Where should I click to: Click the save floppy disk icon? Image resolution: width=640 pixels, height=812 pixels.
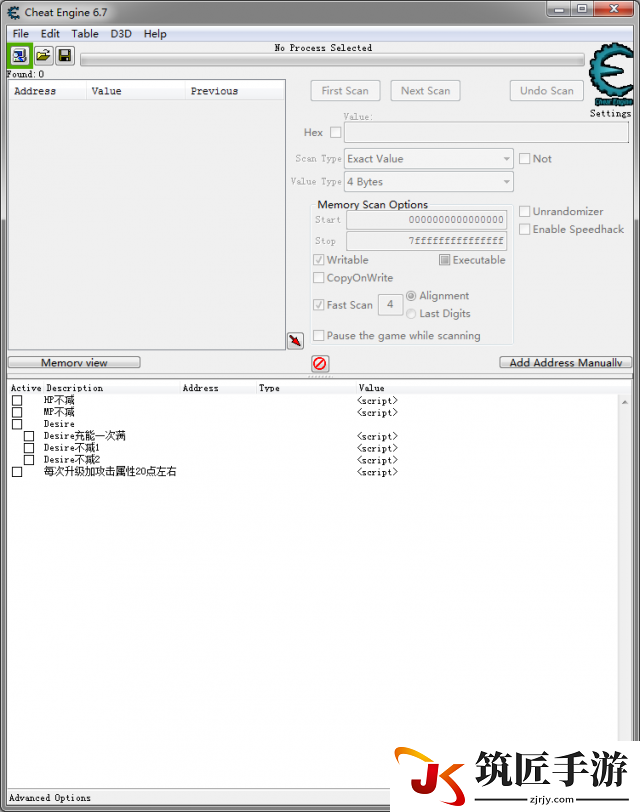coord(65,55)
